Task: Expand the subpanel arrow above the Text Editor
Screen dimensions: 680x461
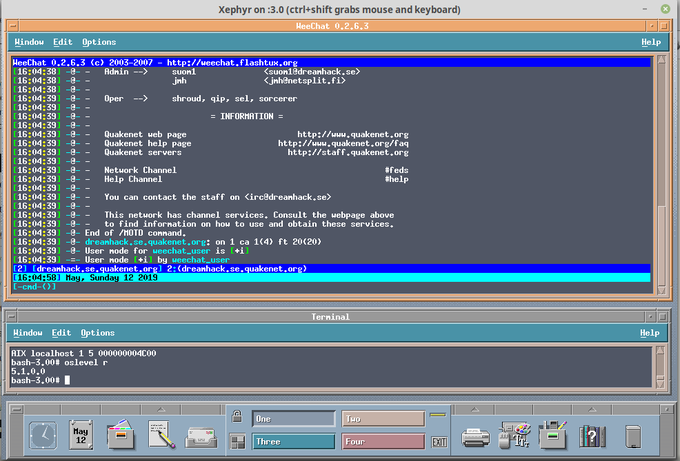Action: click(161, 409)
